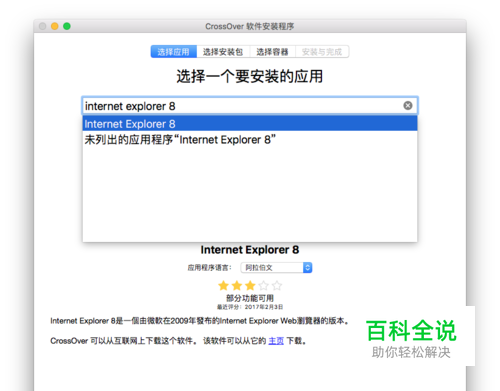Zoom the CrossOver window with the green button
The width and height of the screenshot is (500, 391).
[67, 26]
